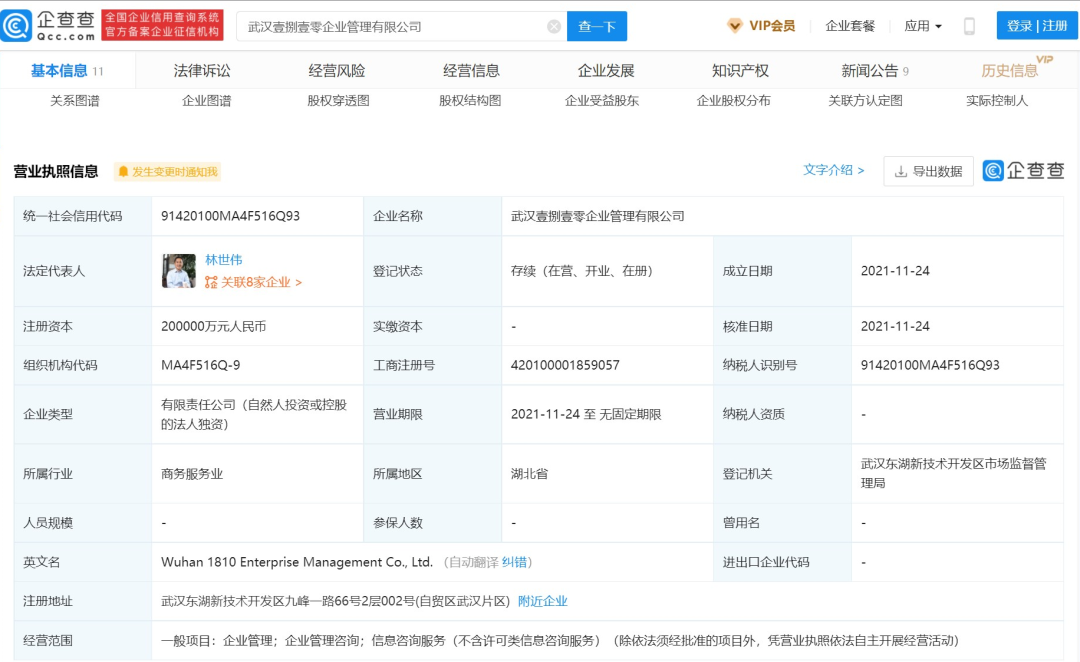Image resolution: width=1080 pixels, height=662 pixels.
Task: Click the related-companies icon near 关联8家企业
Action: tap(211, 283)
